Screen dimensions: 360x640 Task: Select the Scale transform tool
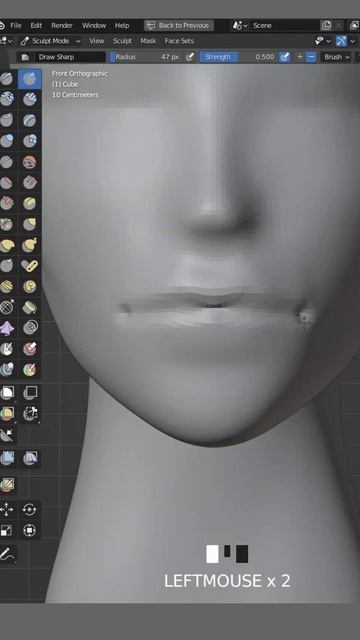pos(6,530)
